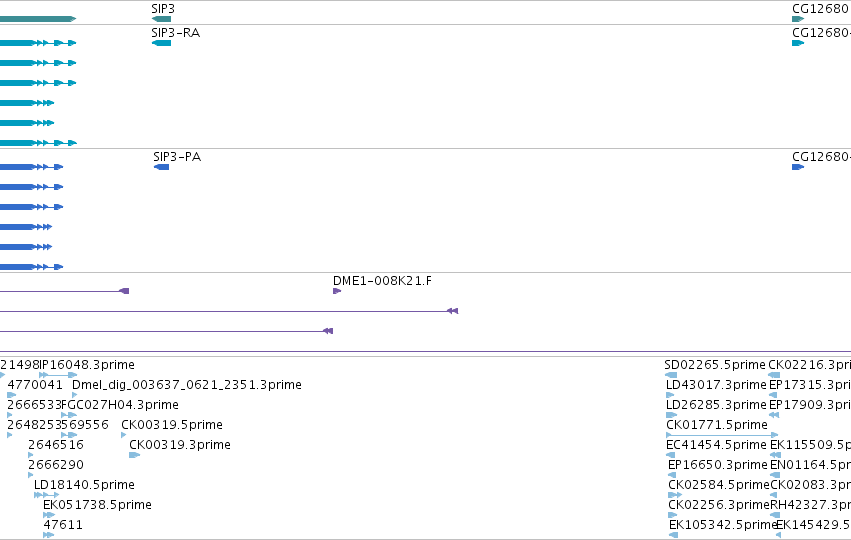Click the EK105342.5prime label

[723, 525]
